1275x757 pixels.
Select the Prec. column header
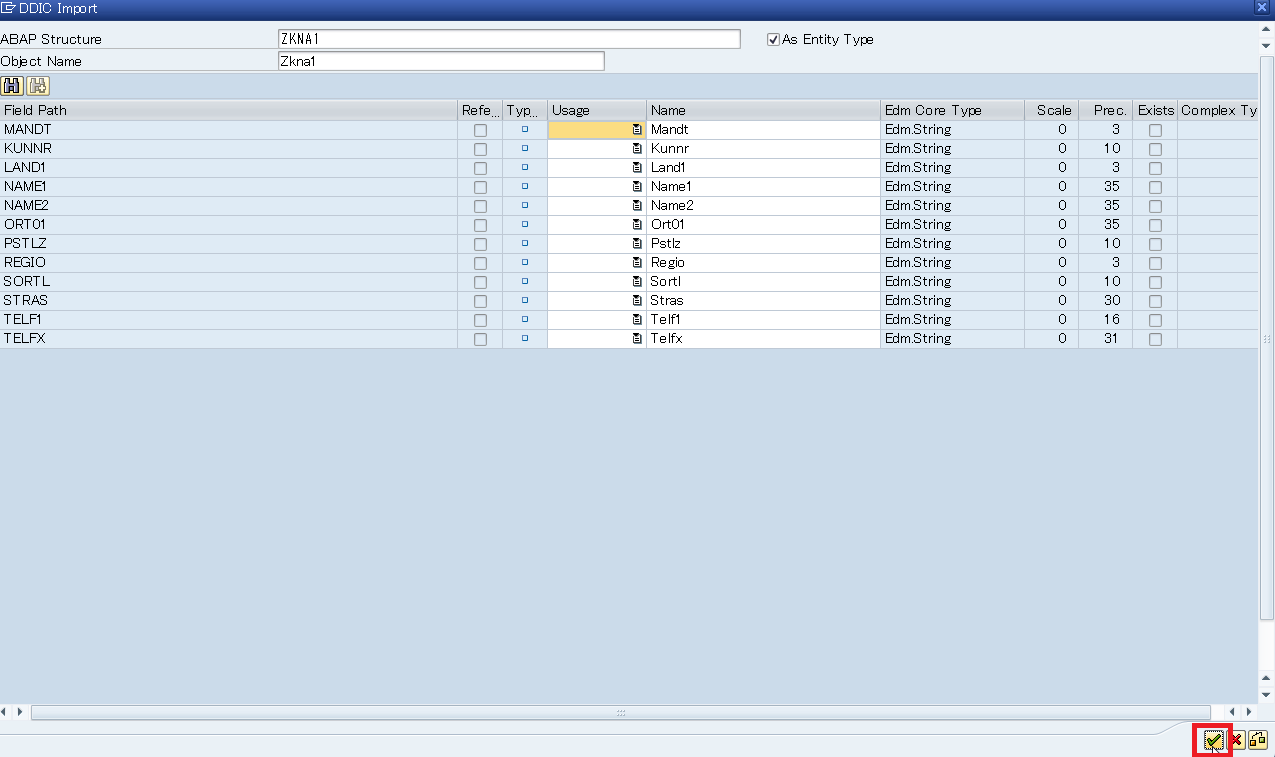coord(1106,110)
